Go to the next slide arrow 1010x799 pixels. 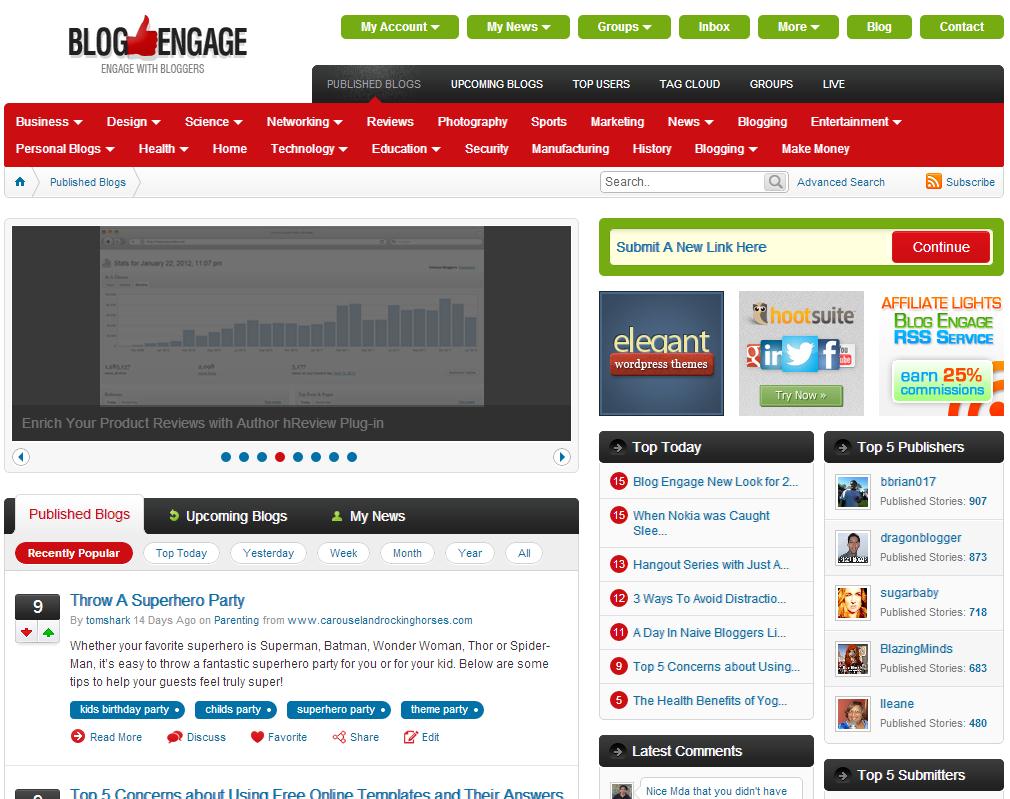coord(562,457)
